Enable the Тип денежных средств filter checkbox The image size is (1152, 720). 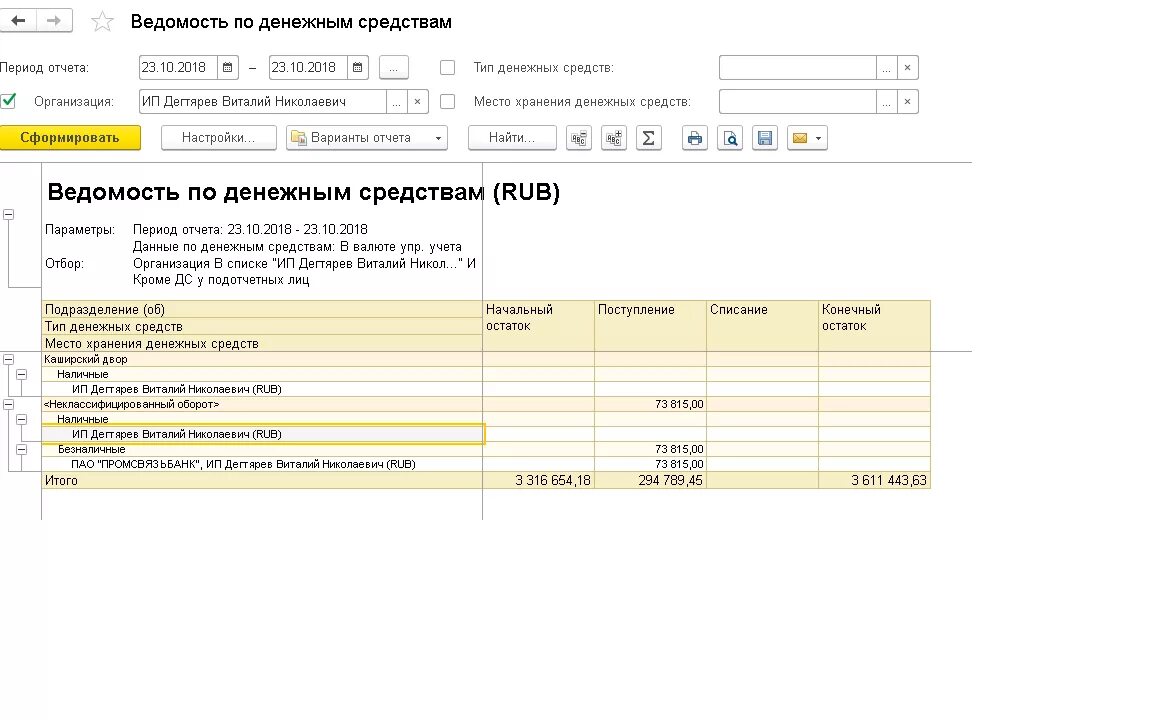tap(447, 67)
